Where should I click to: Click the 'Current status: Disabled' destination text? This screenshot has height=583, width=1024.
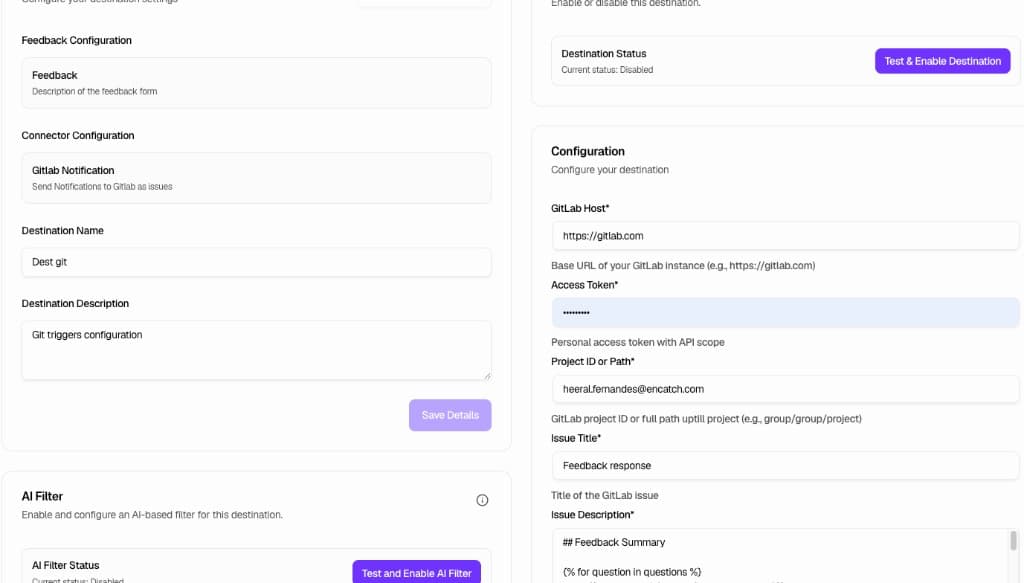click(x=607, y=70)
